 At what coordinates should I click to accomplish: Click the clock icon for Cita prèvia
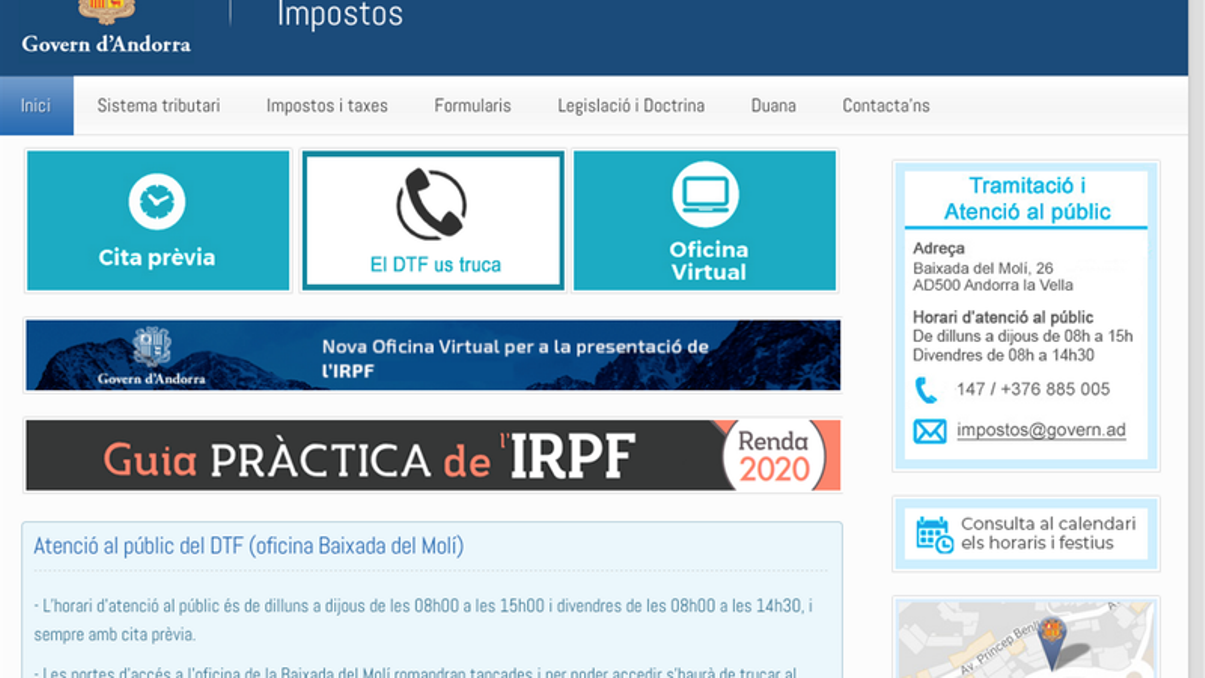tap(157, 201)
